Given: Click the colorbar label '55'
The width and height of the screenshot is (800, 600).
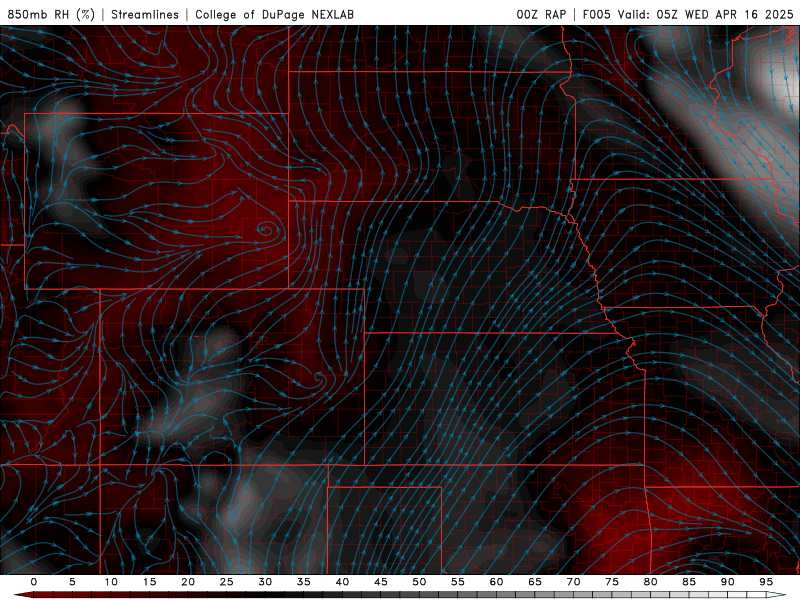Looking at the screenshot, I should 457,582.
